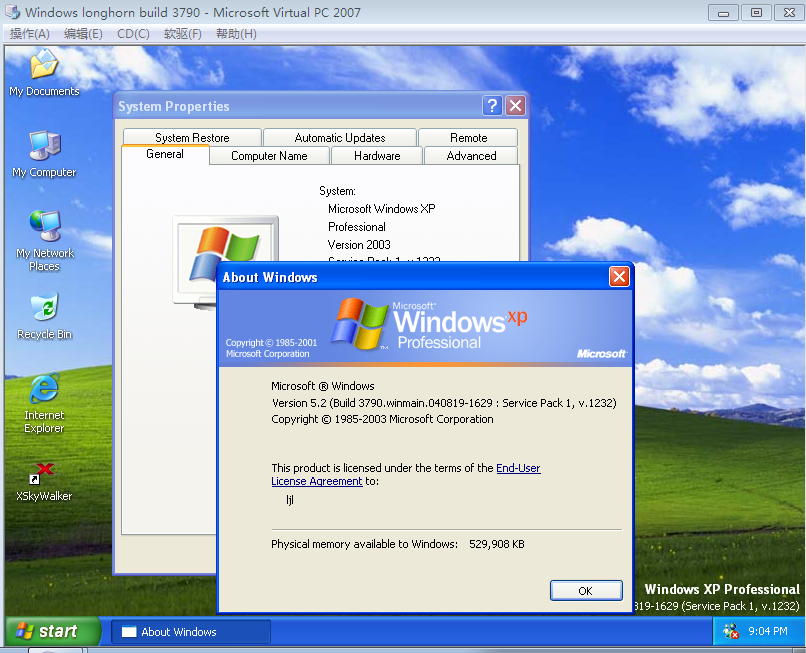Screen dimensions: 806x653
Task: Click the physical memory 529,908 KB value
Action: point(497,544)
